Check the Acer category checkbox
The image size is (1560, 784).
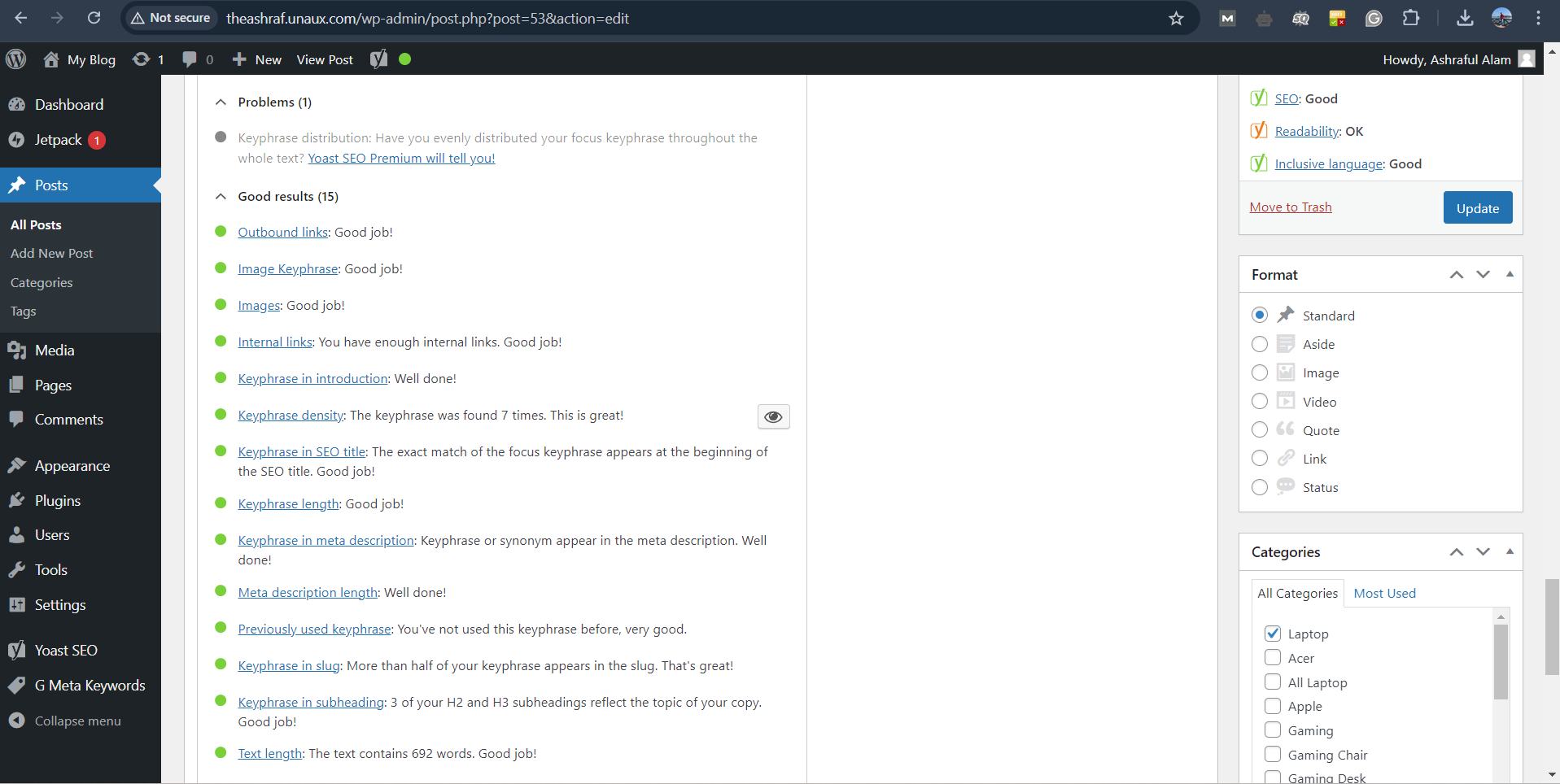click(x=1273, y=657)
